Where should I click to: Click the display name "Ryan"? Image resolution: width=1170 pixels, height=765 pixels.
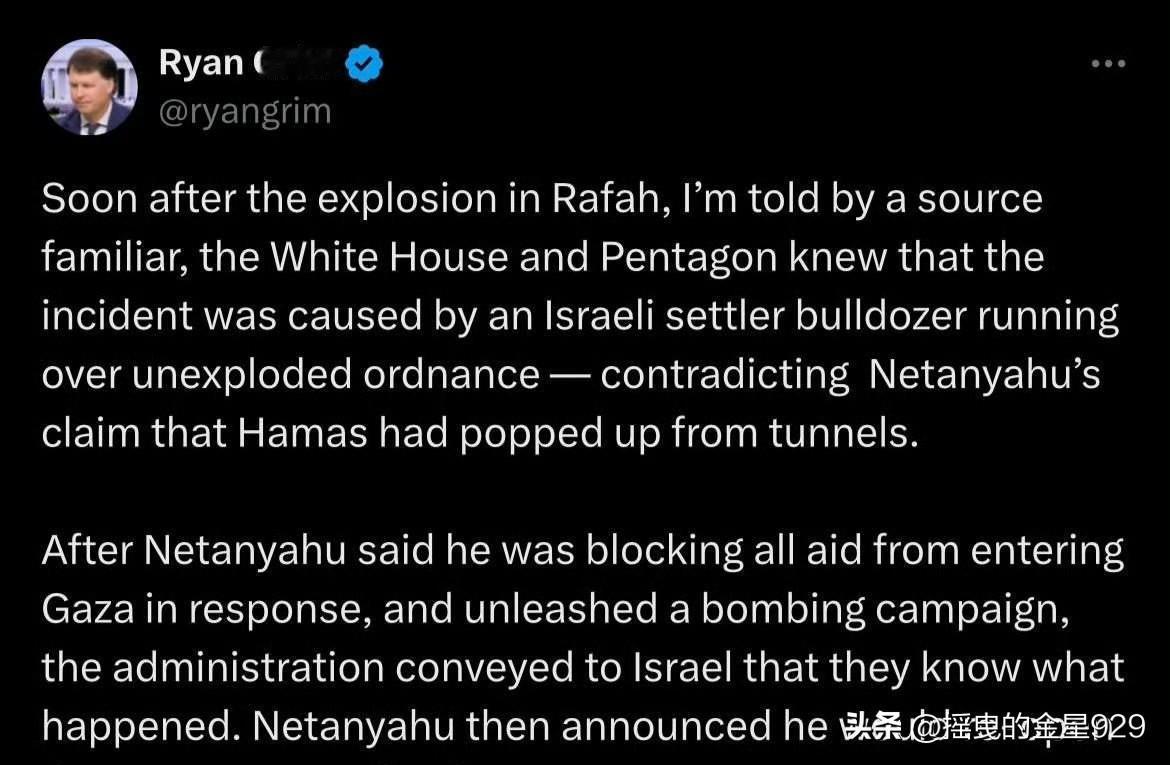[x=200, y=62]
